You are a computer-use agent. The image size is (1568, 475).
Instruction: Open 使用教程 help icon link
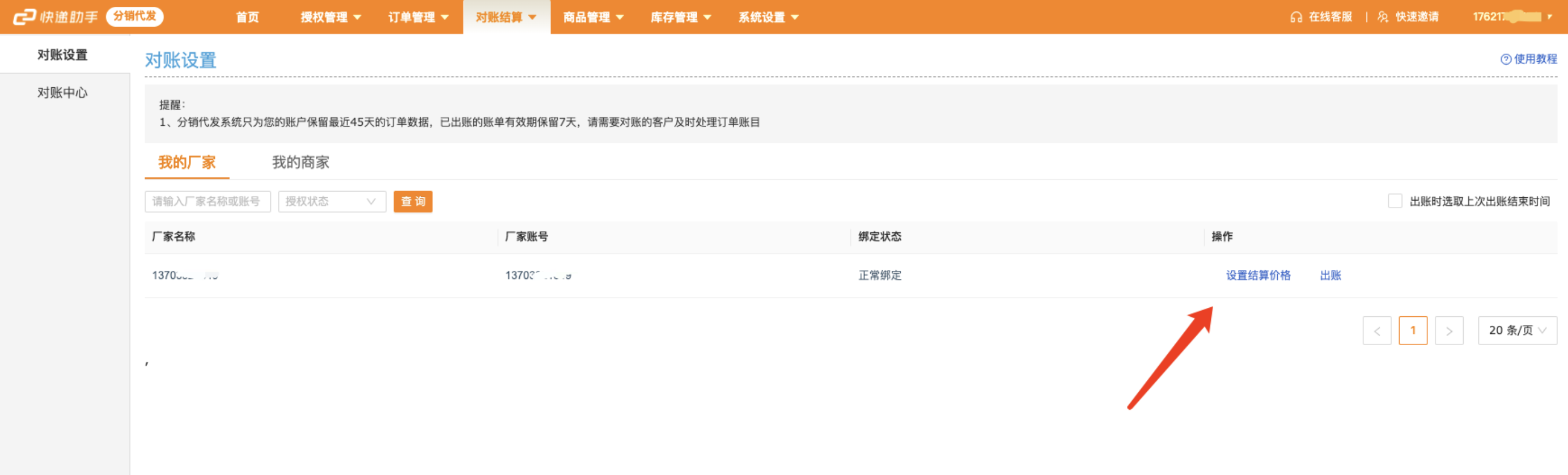[x=1506, y=59]
